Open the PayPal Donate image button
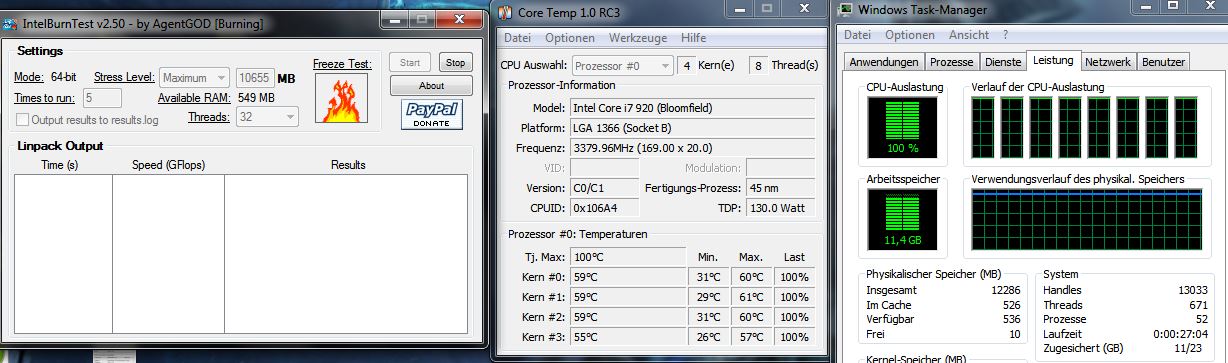The height and width of the screenshot is (363, 1228). coord(432,114)
